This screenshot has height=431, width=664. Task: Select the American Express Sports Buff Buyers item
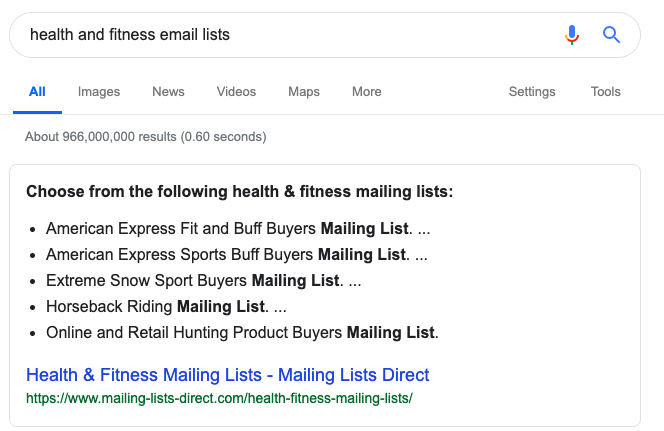coord(237,255)
